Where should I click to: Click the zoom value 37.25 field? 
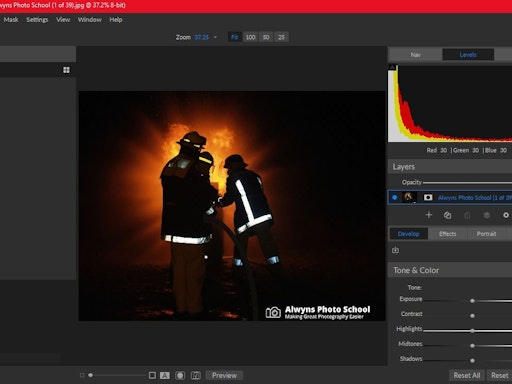(202, 37)
